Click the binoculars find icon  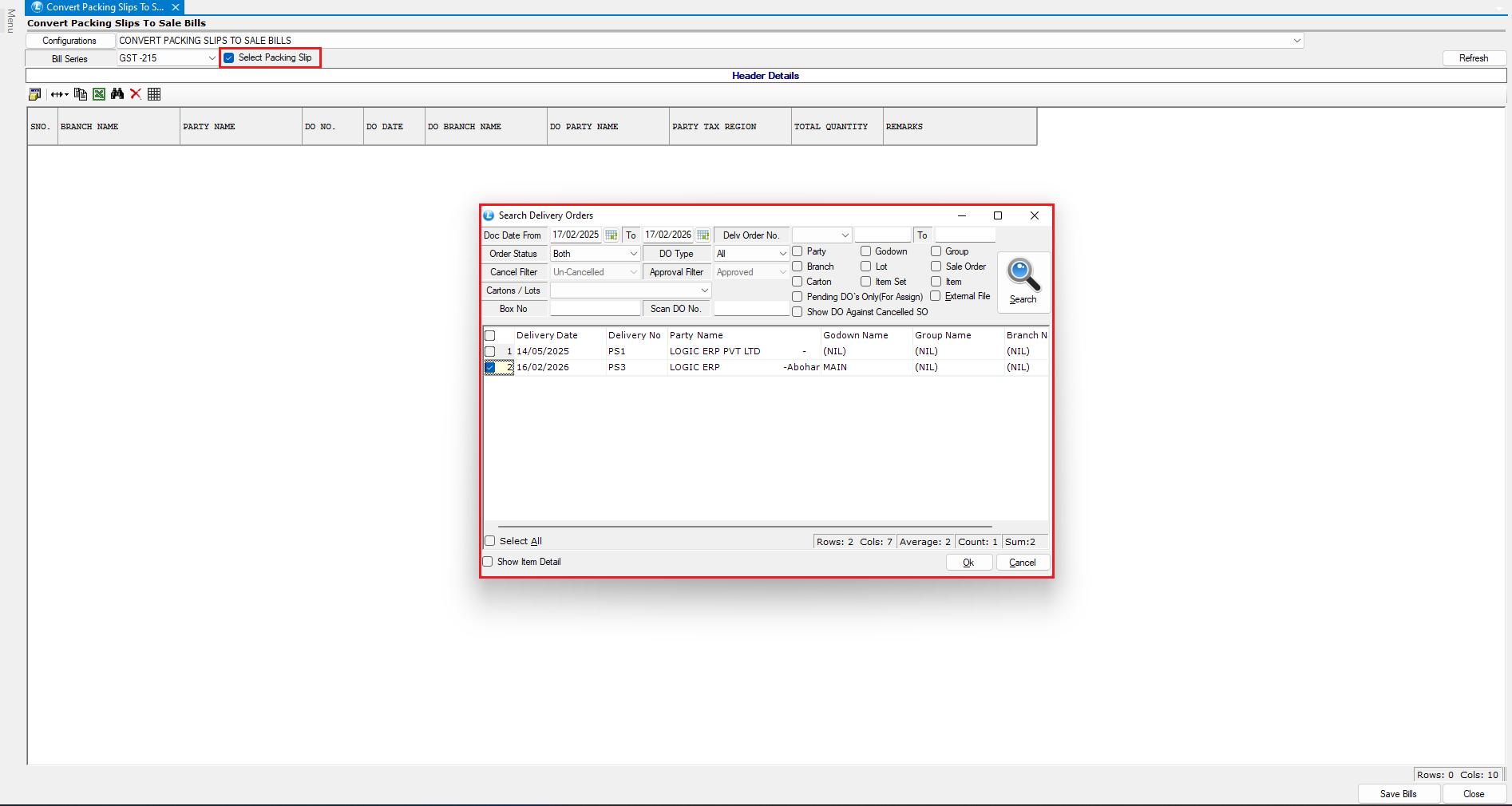[x=117, y=94]
